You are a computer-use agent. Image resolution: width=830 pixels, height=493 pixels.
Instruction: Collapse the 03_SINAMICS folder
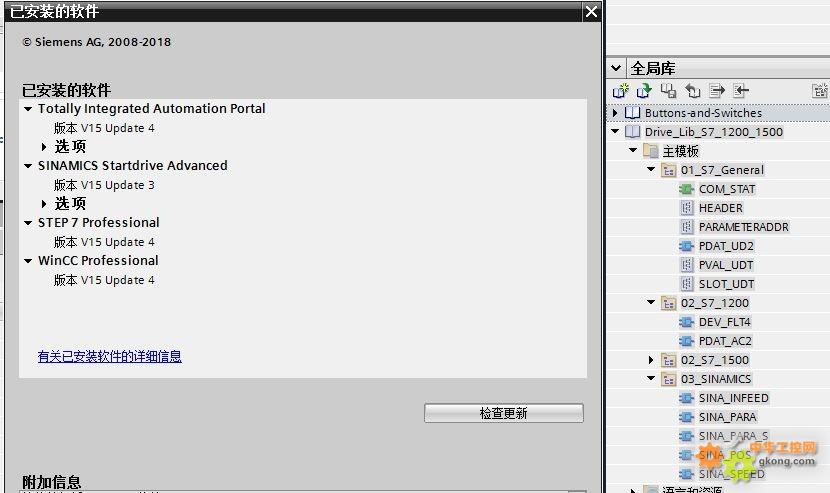(x=651, y=379)
